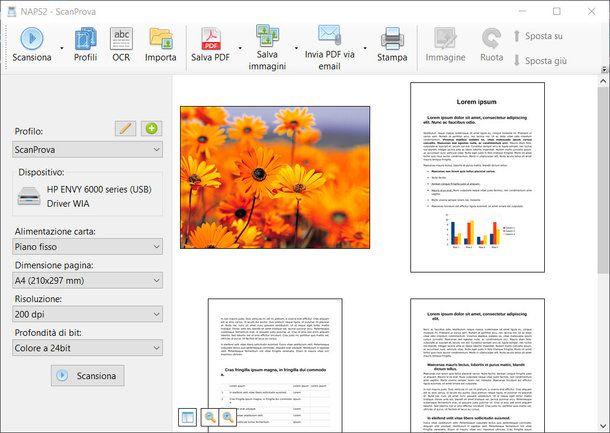Move selected page down with Sposta giù
Image resolution: width=610 pixels, height=433 pixels.
click(540, 61)
